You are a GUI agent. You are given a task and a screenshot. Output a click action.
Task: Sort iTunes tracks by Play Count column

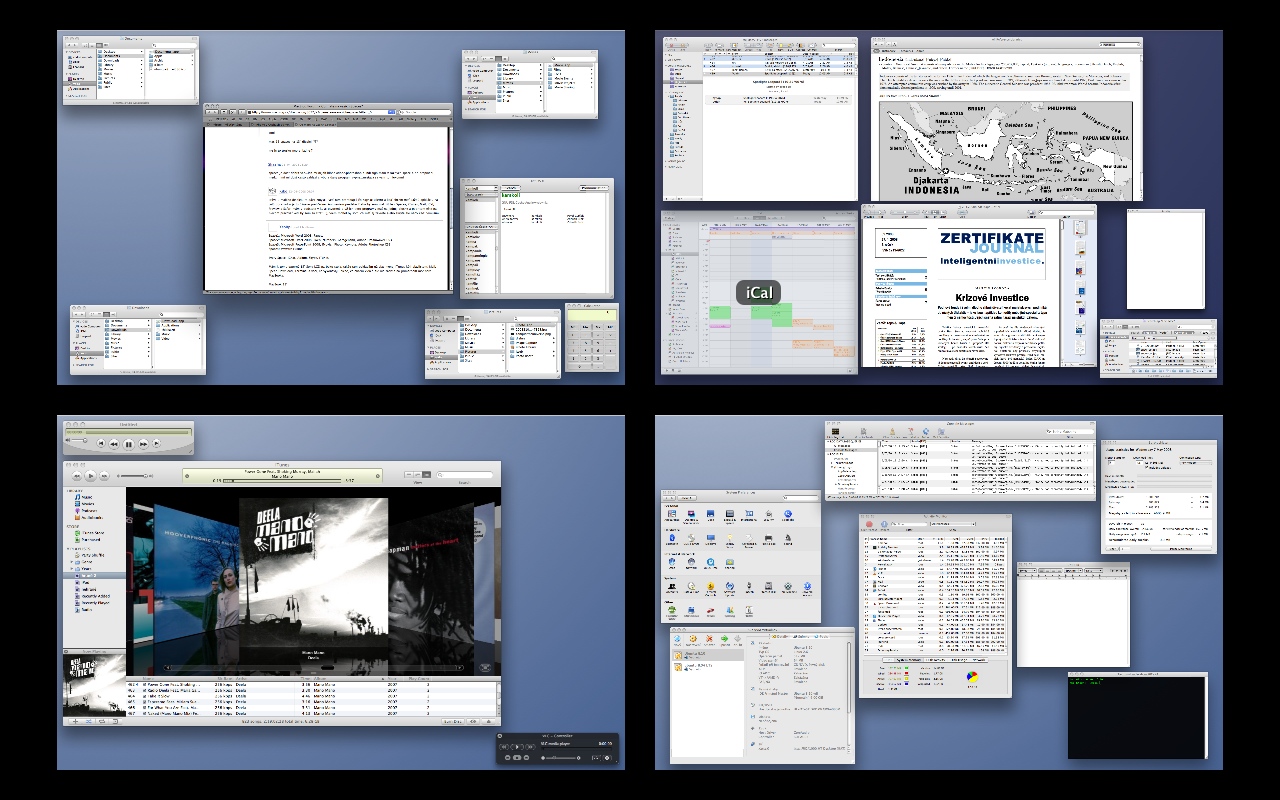pyautogui.click(x=419, y=679)
